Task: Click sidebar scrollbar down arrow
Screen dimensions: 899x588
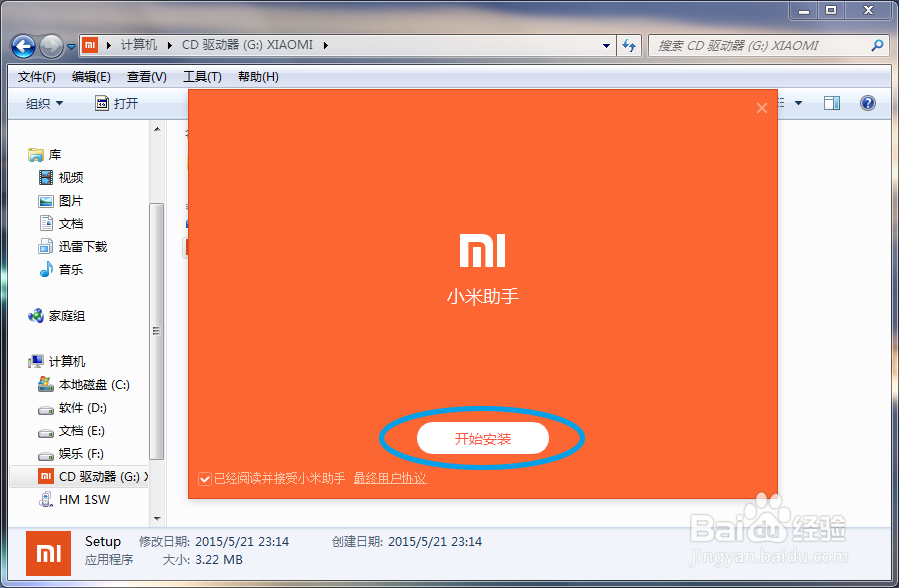Action: [x=157, y=519]
